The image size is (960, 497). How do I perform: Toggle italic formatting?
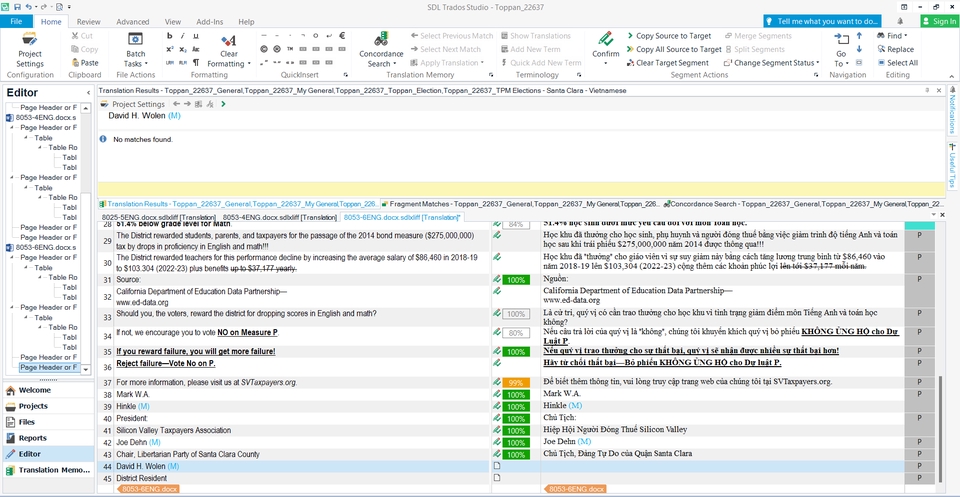184,35
